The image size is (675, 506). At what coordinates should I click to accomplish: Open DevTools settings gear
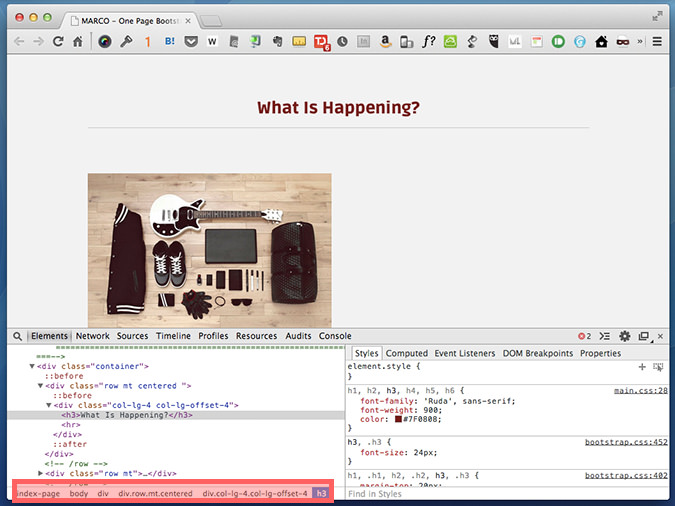(625, 336)
